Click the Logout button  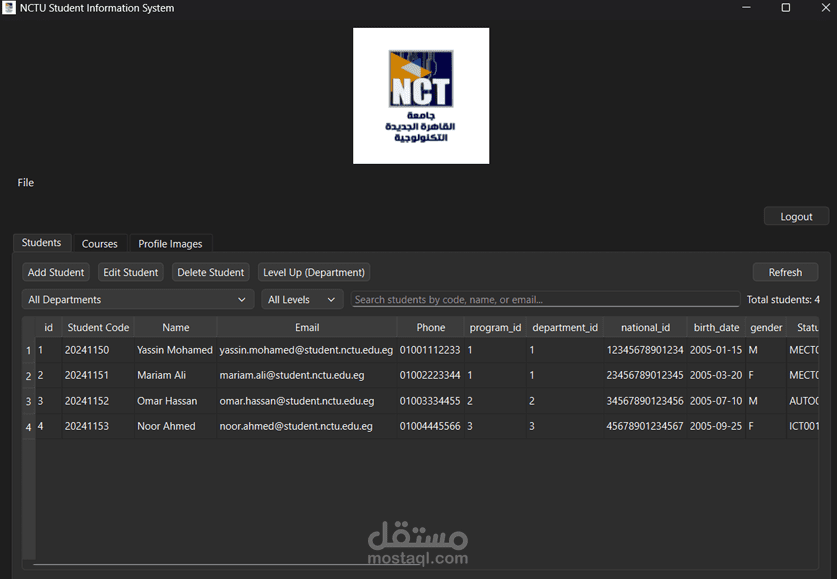[x=796, y=215]
